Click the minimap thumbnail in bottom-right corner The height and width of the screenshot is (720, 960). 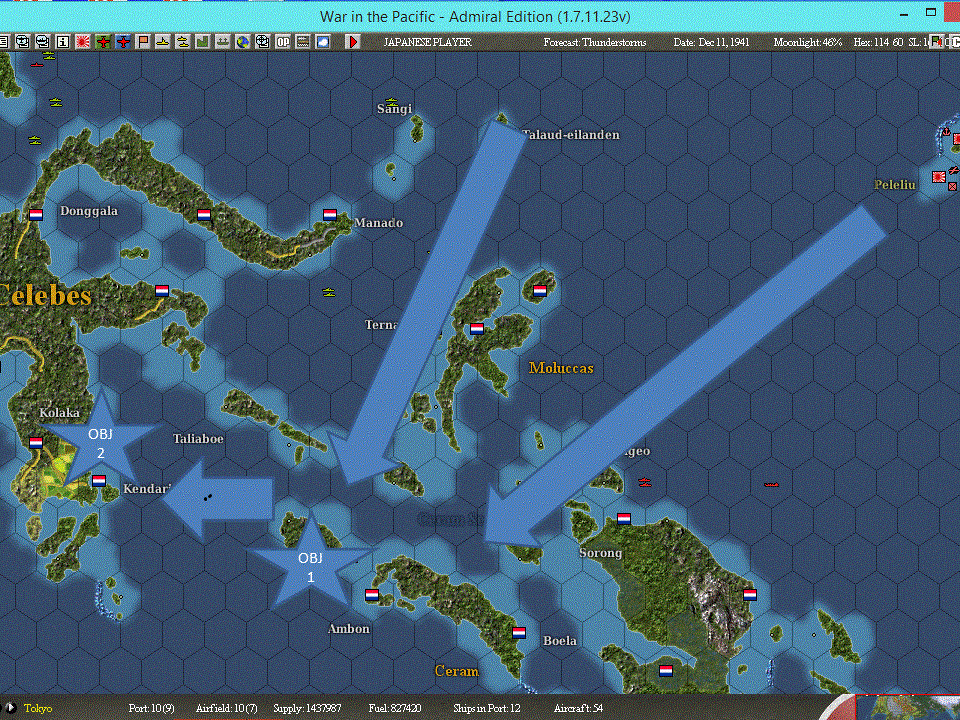[909, 708]
